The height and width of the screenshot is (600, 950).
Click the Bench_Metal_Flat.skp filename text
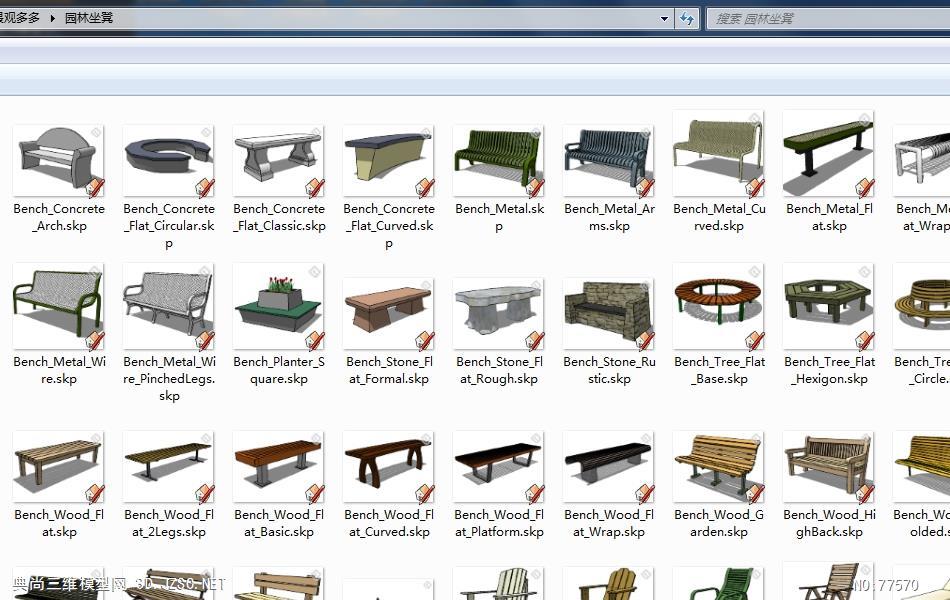tap(829, 217)
